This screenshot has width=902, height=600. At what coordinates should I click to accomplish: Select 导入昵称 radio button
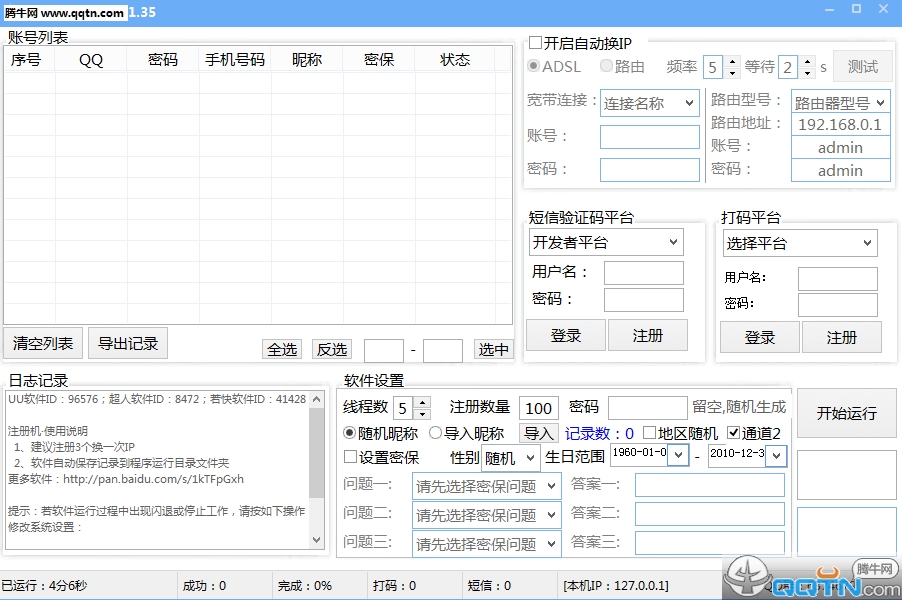pyautogui.click(x=436, y=433)
